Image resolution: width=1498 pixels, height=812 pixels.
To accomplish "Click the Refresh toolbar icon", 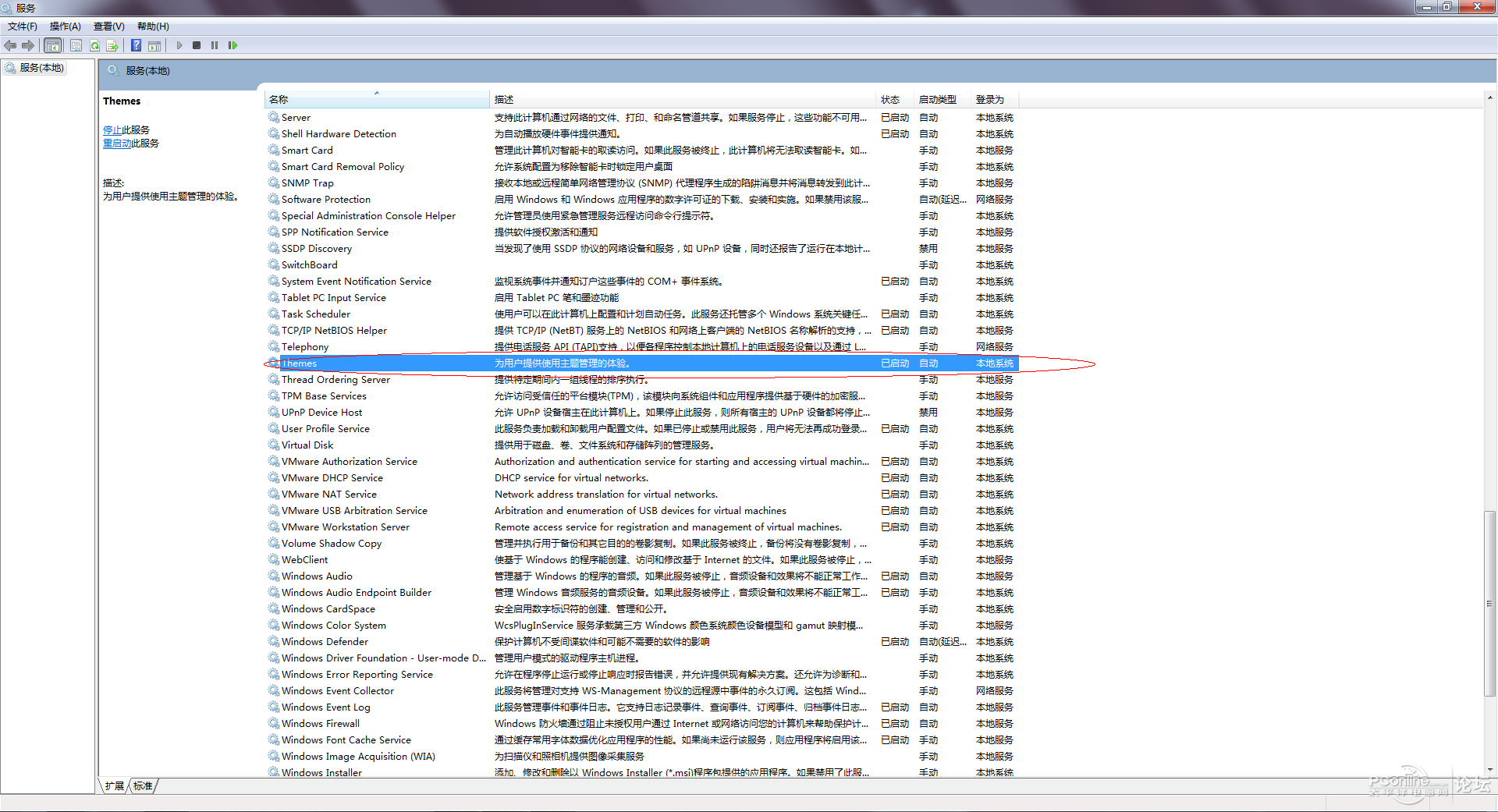I will pos(94,45).
